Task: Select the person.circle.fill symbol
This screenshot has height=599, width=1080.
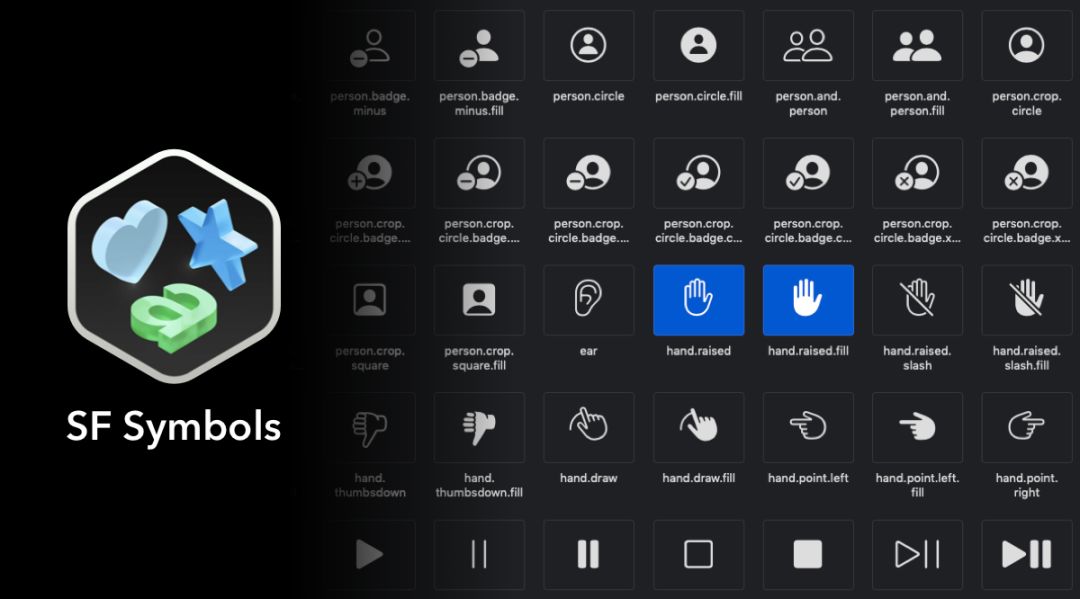Action: (698, 45)
